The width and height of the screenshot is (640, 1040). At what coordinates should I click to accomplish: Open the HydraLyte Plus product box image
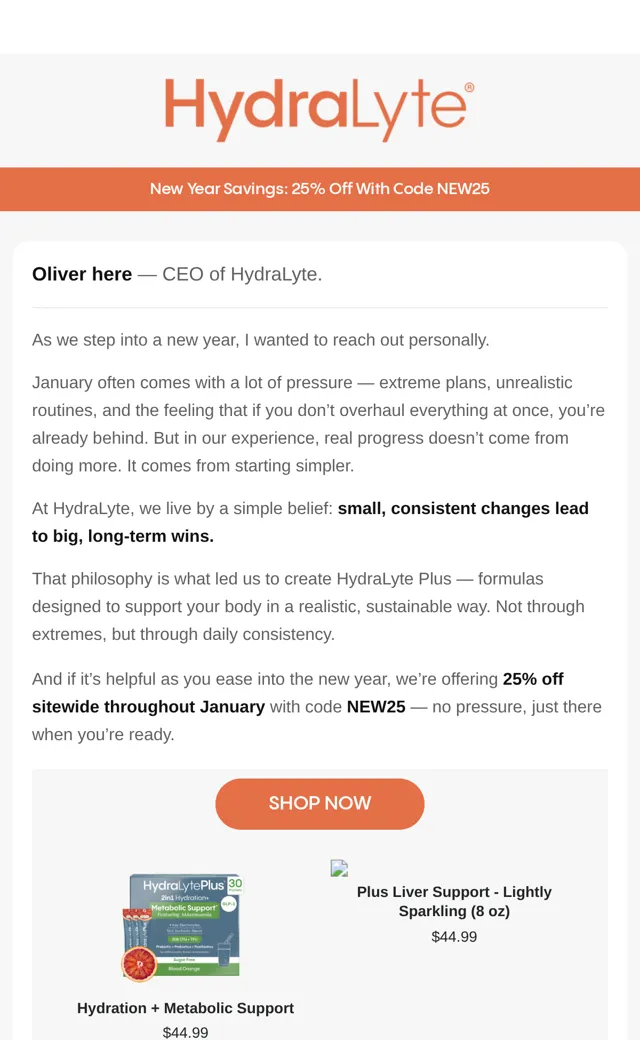182,927
